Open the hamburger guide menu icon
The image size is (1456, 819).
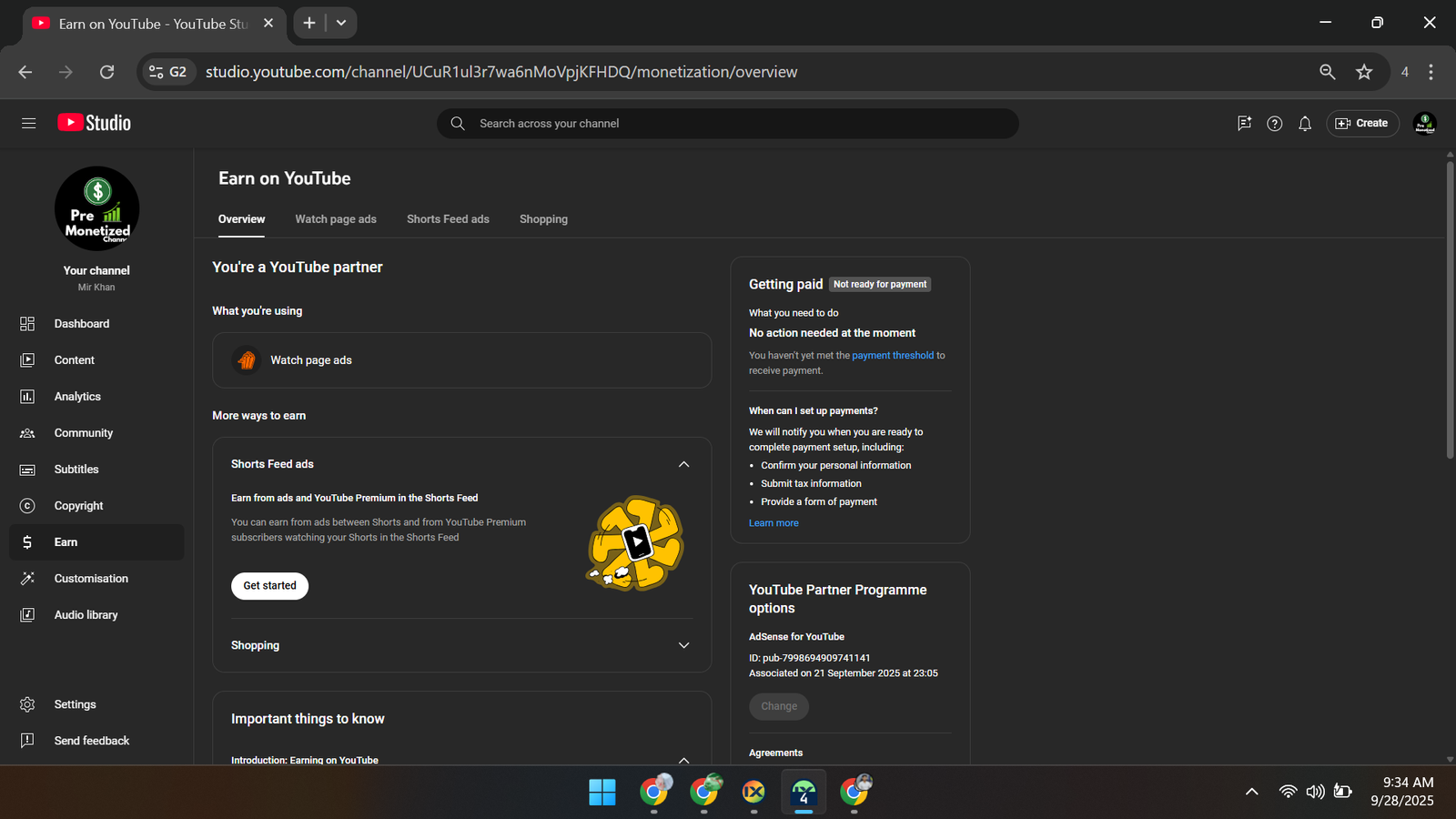(x=28, y=123)
